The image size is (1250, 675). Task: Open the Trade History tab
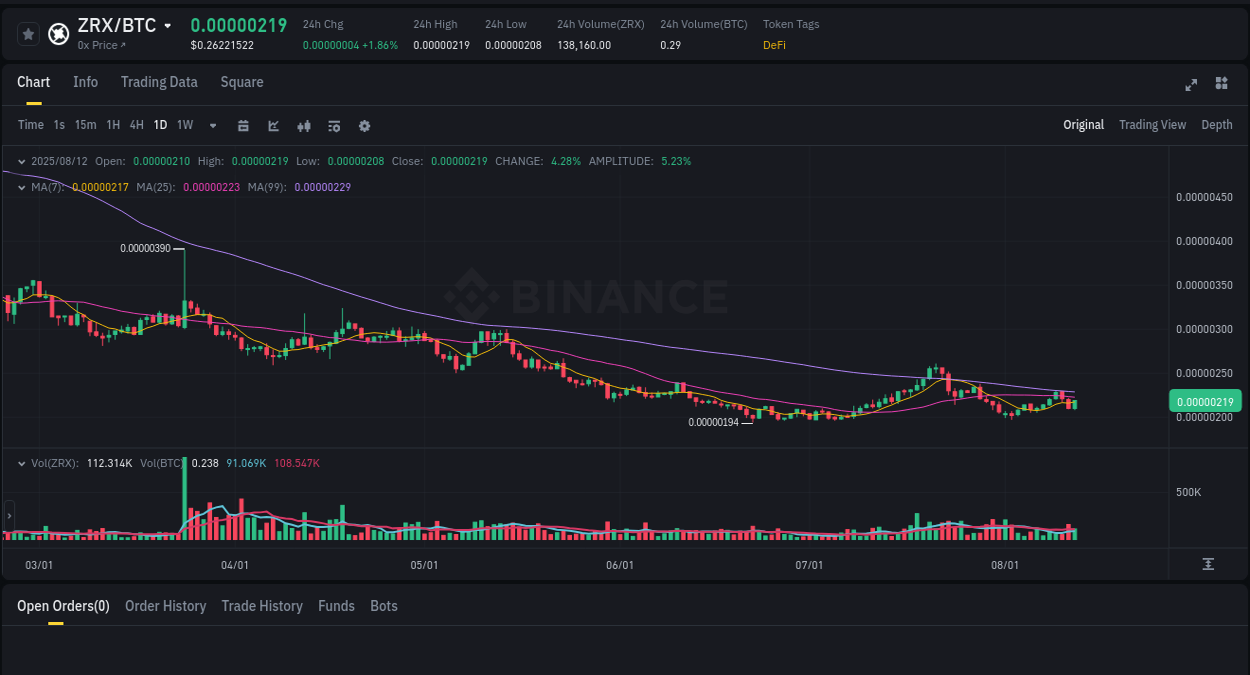[262, 606]
